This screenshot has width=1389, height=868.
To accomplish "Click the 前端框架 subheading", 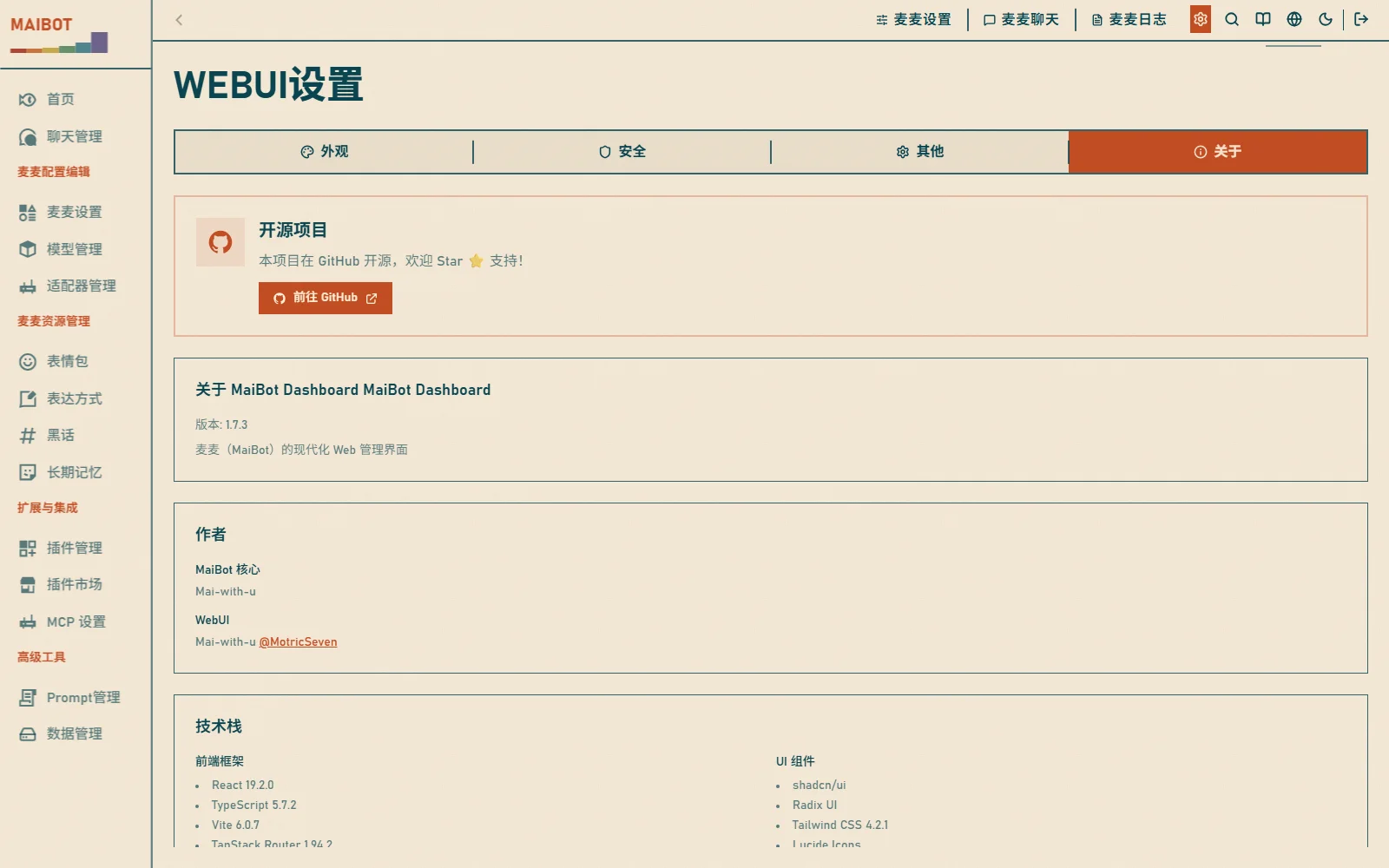I will coord(220,761).
